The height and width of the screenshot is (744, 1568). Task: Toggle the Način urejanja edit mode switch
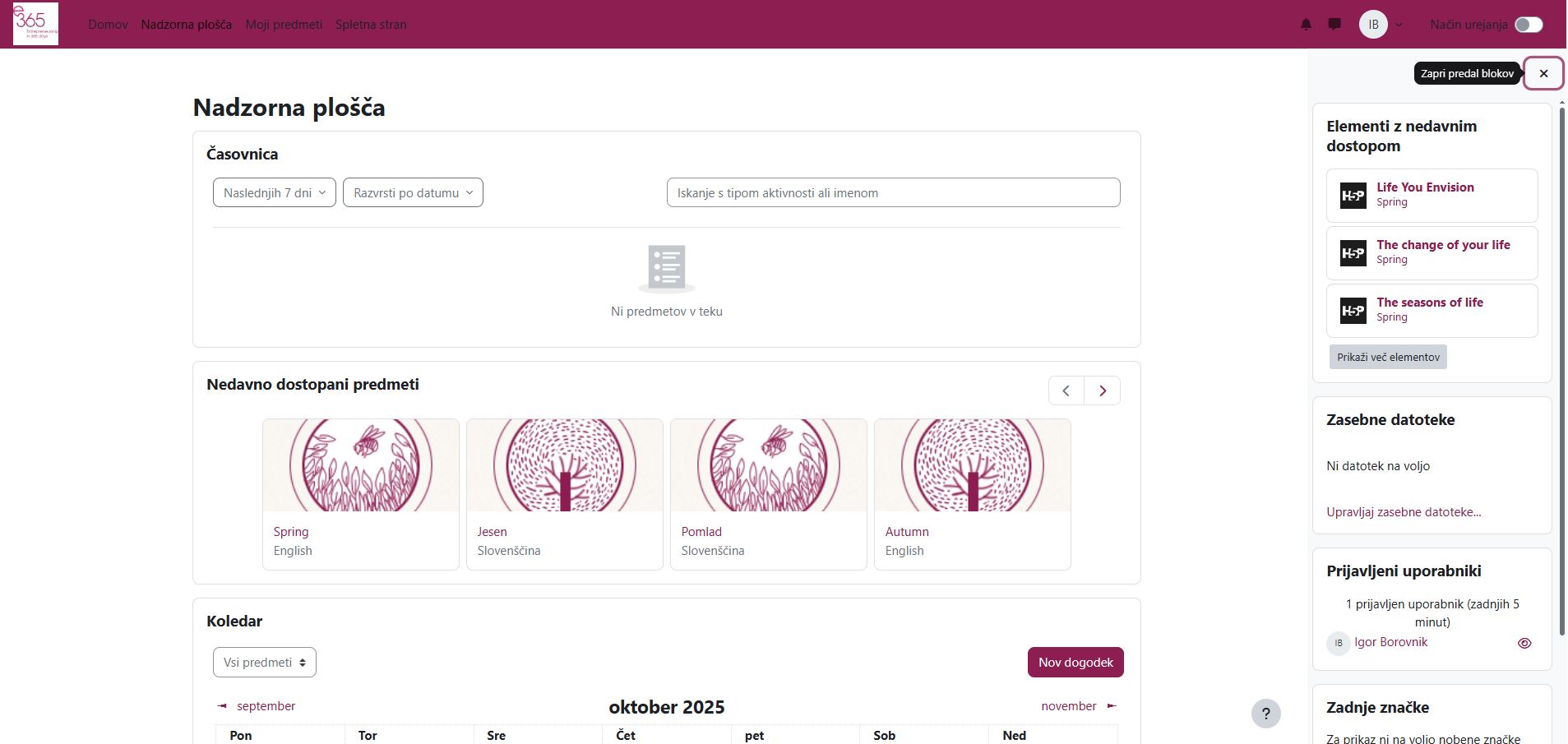tap(1529, 25)
